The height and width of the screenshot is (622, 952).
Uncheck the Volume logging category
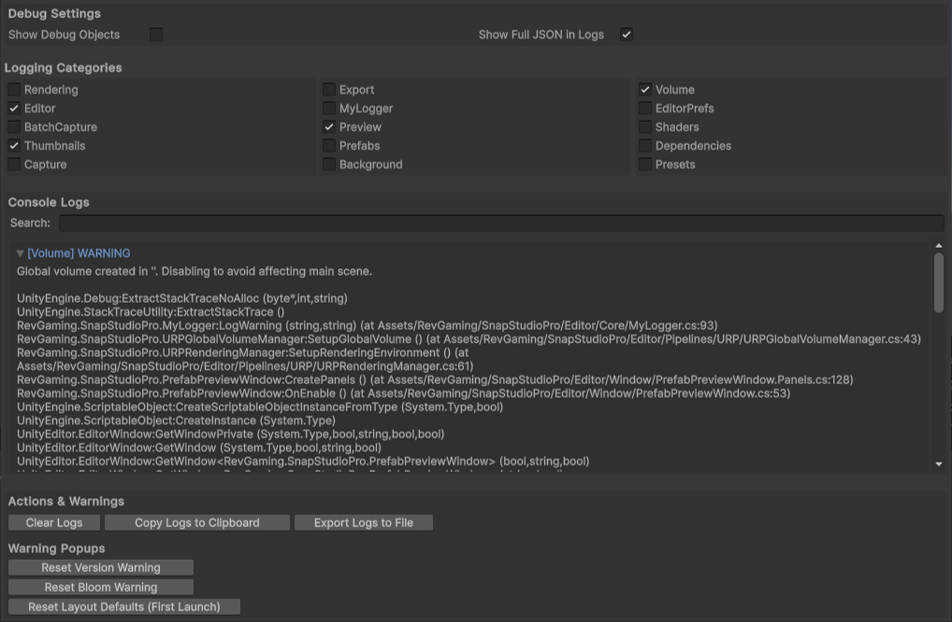click(x=645, y=90)
